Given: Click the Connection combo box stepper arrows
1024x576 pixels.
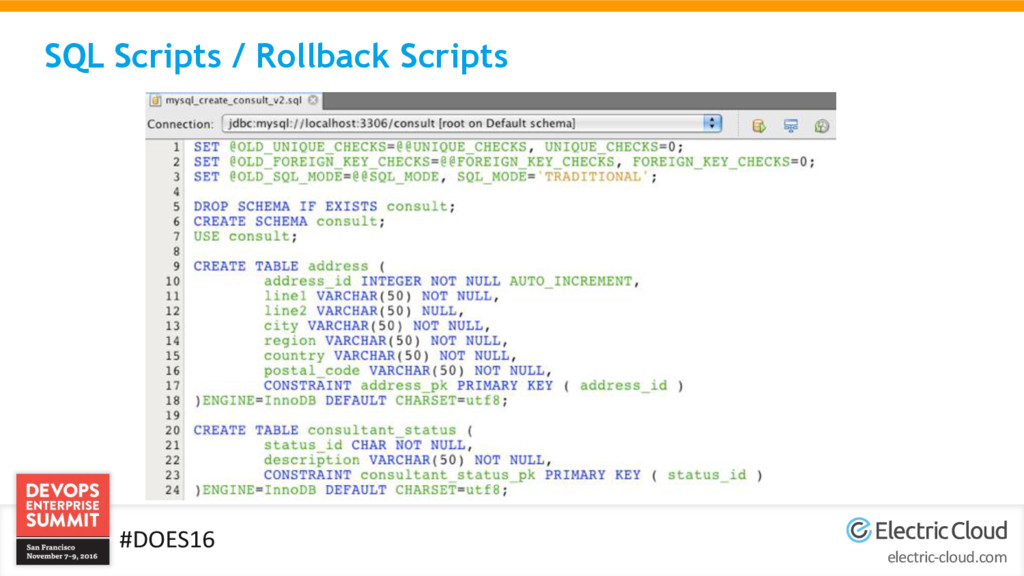Looking at the screenshot, I should (712, 123).
